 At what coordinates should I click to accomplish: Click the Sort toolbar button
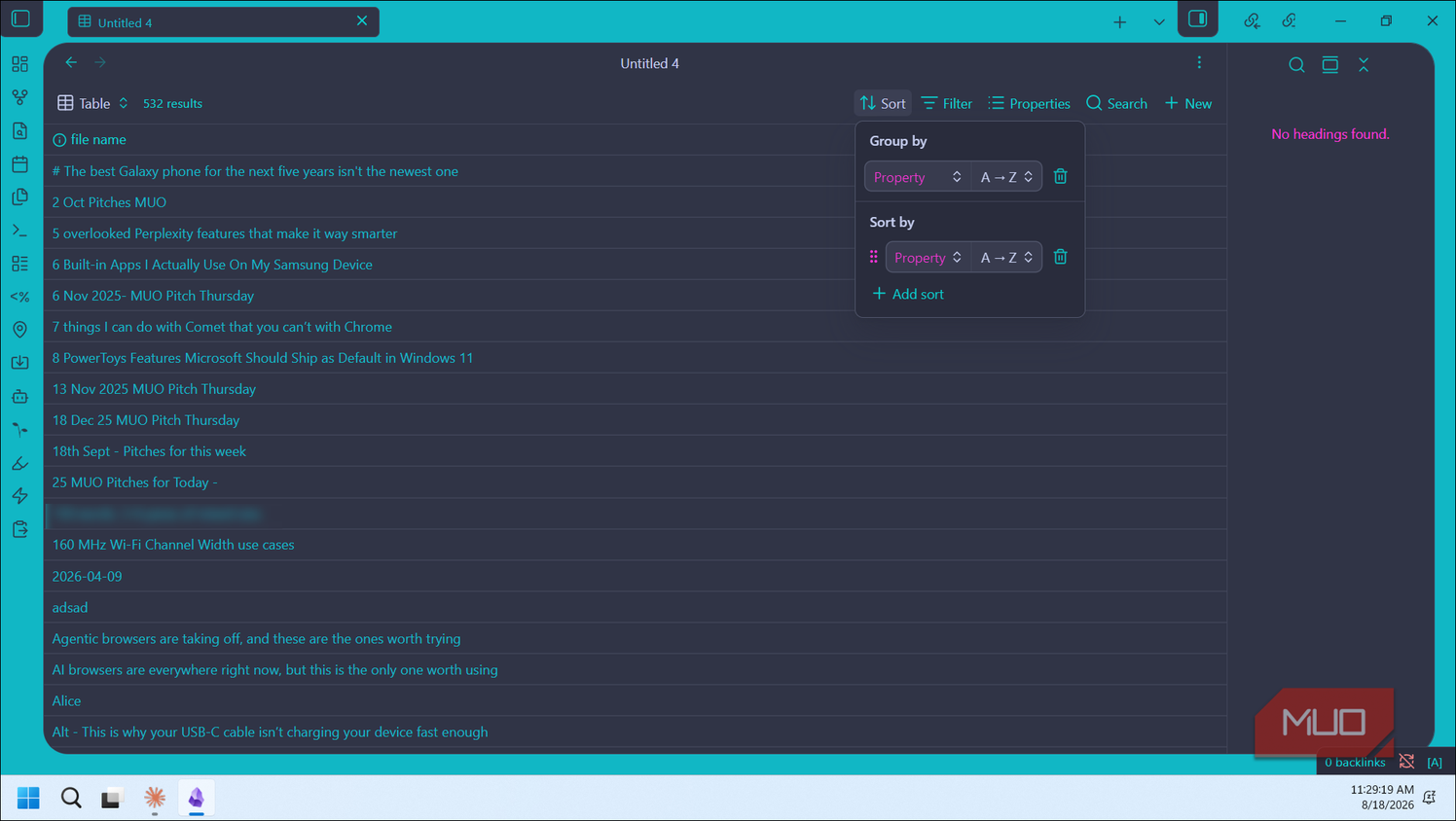[x=883, y=103]
